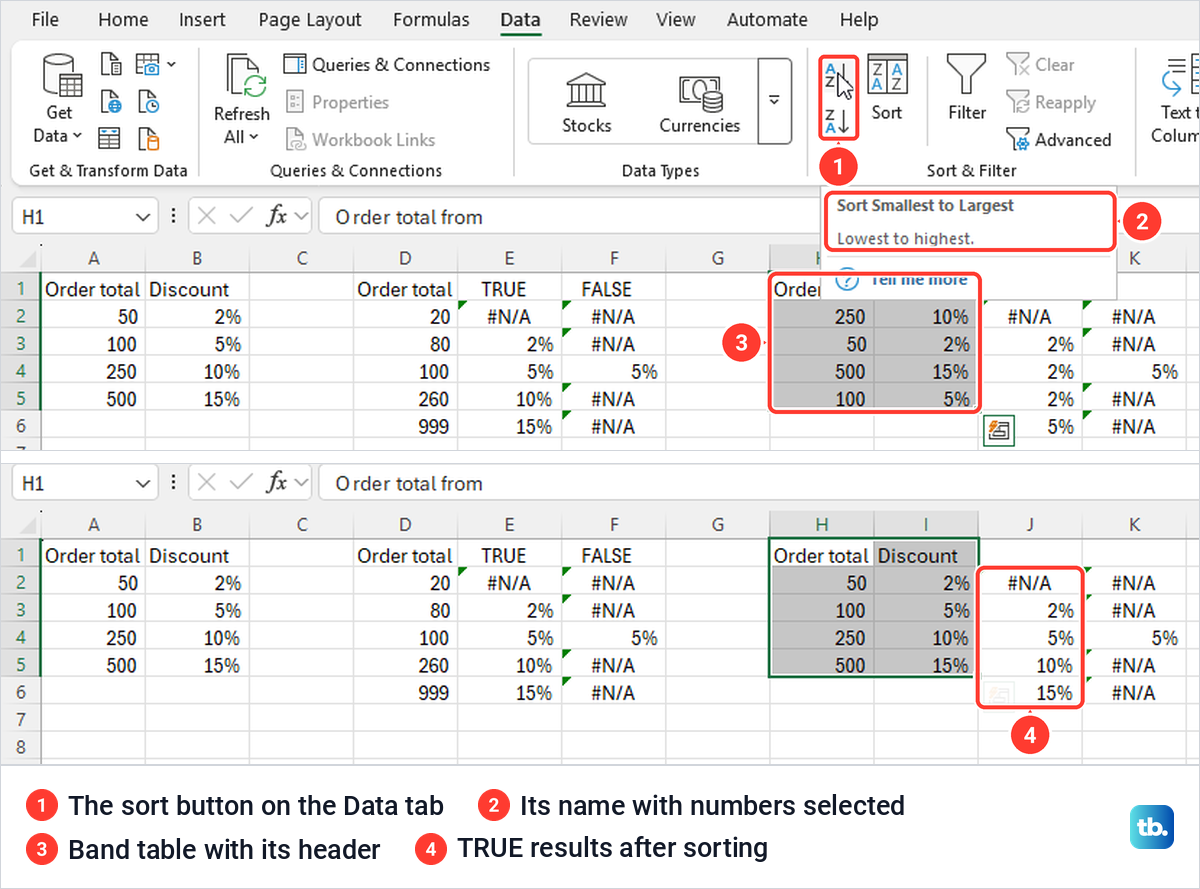Select row 7 header in lower sheet

coord(20,720)
